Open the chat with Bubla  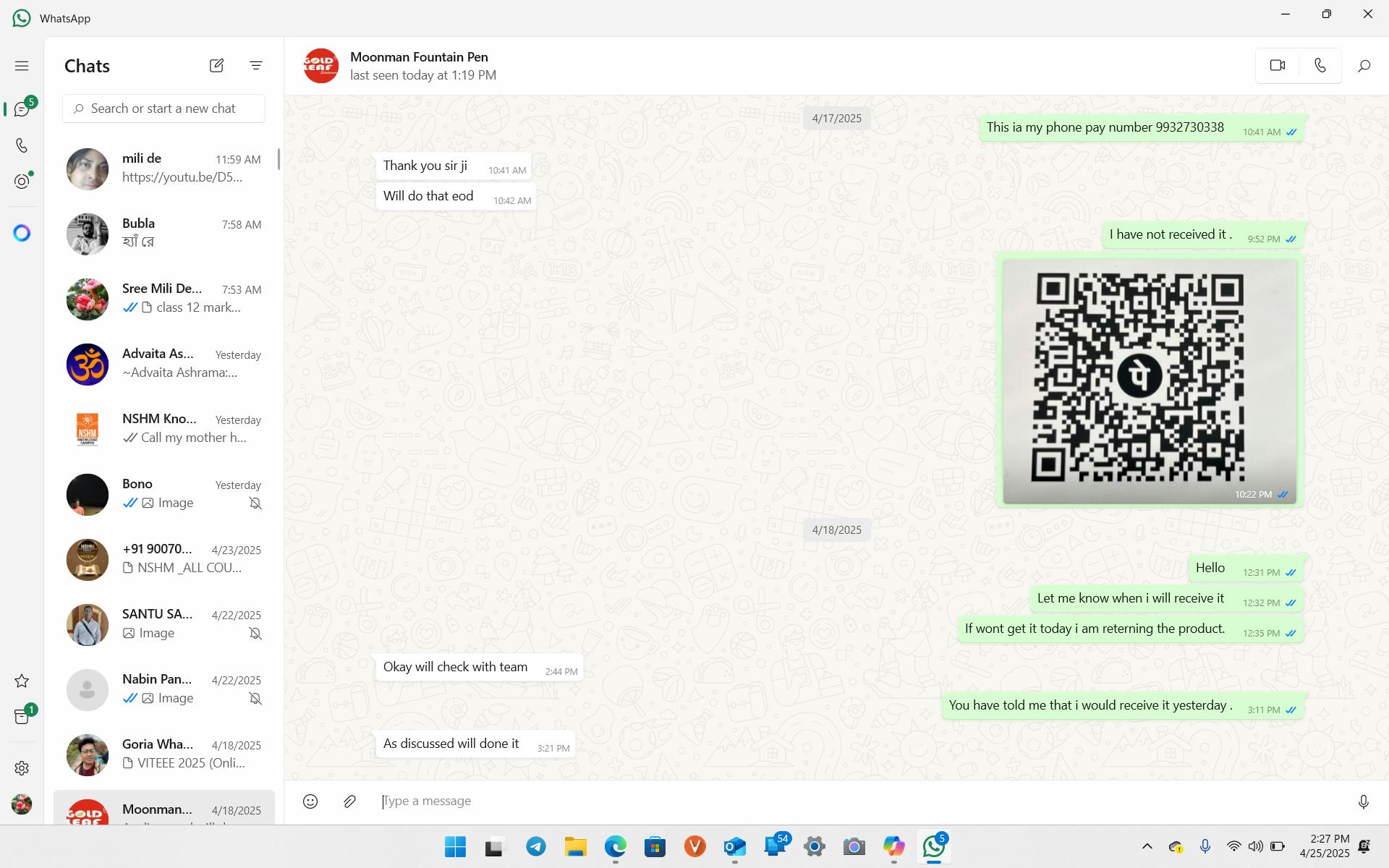[164, 234]
